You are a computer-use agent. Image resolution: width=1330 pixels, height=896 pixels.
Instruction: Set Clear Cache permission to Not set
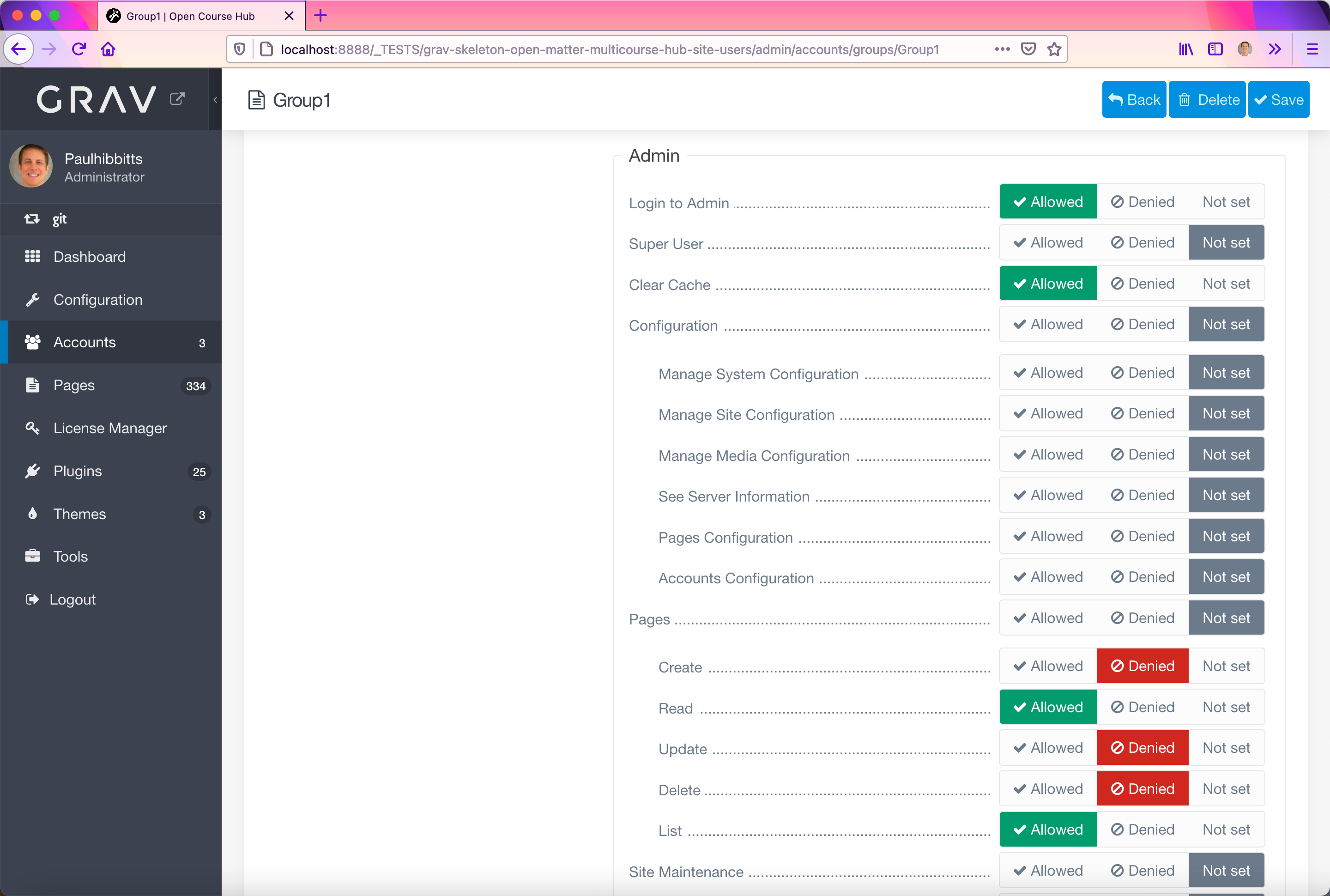[1226, 283]
